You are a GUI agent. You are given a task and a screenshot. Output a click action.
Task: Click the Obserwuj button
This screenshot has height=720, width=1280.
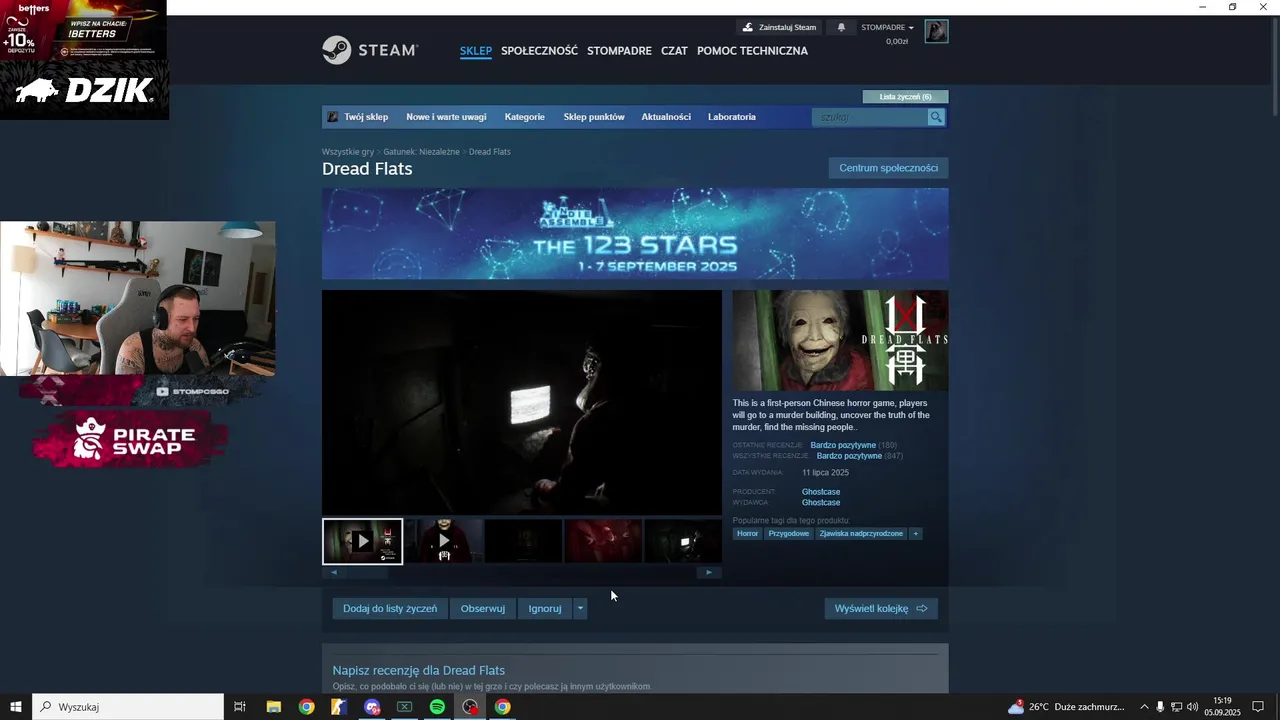(x=483, y=608)
